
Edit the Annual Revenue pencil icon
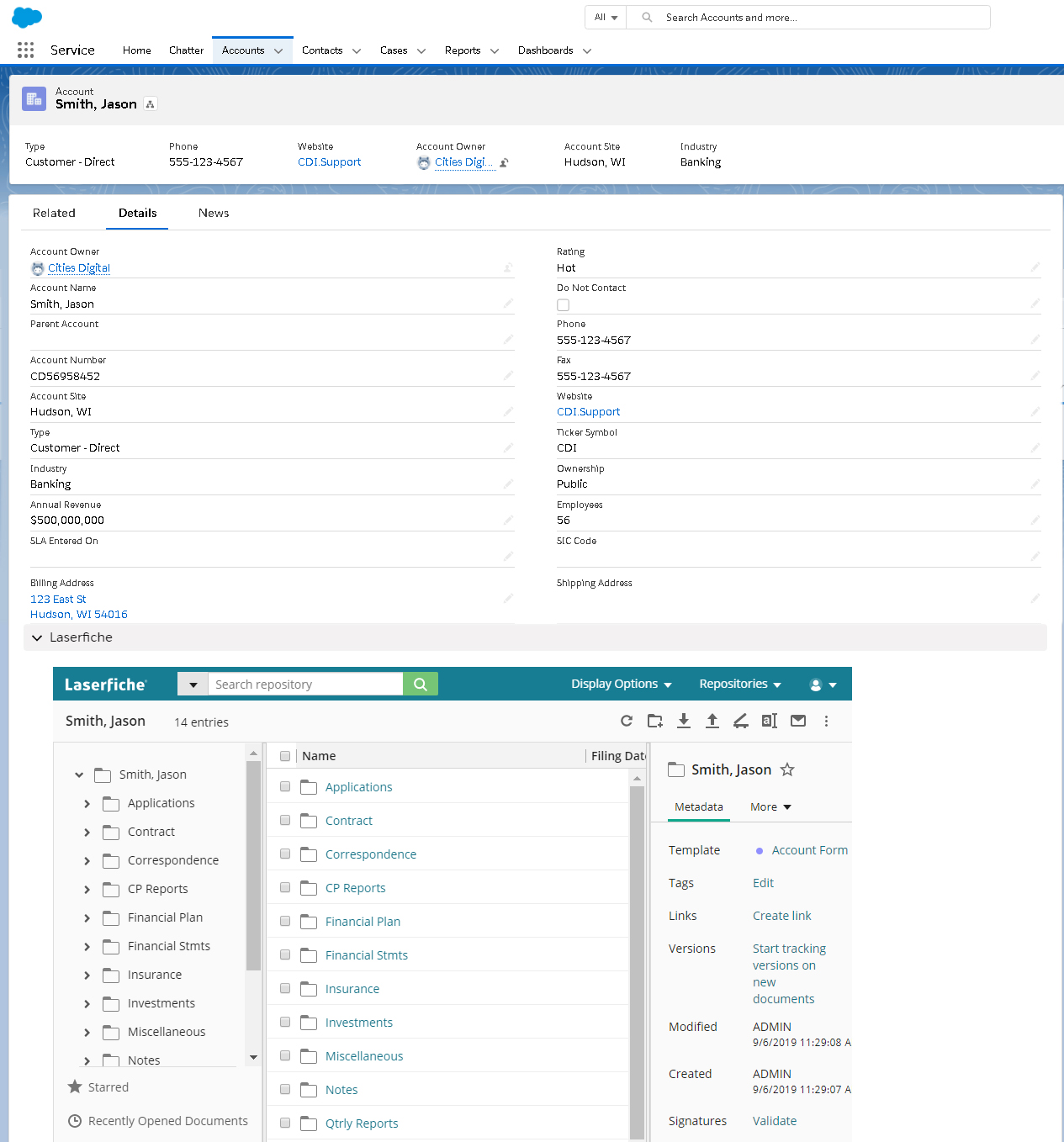click(509, 521)
